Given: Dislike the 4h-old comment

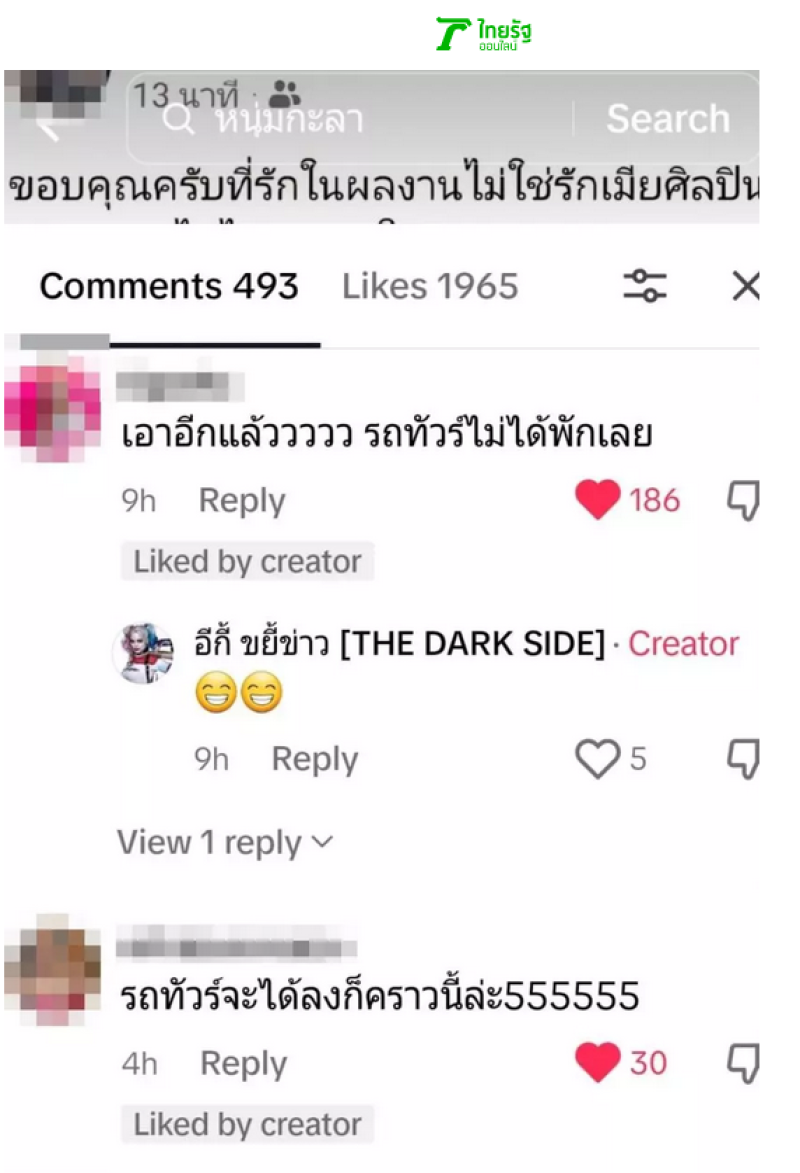Looking at the screenshot, I should point(743,1063).
